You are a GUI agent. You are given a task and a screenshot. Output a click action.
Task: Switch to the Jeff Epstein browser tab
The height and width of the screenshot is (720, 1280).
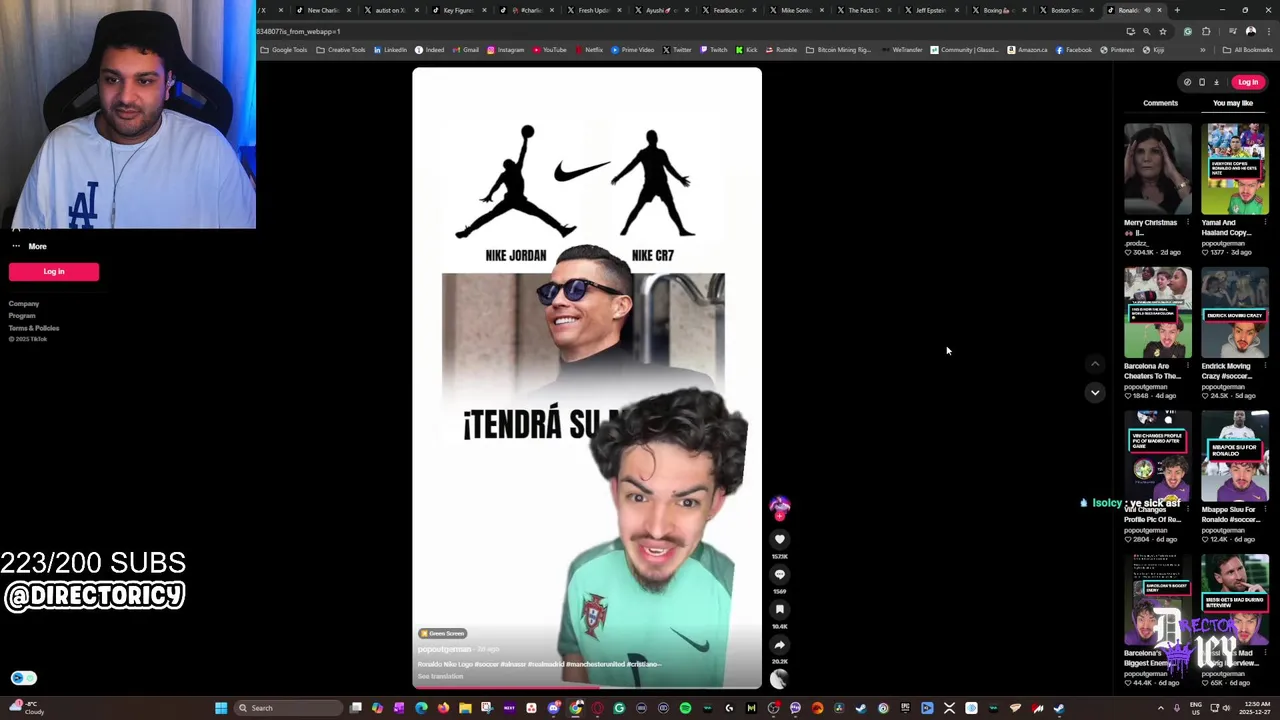click(930, 10)
